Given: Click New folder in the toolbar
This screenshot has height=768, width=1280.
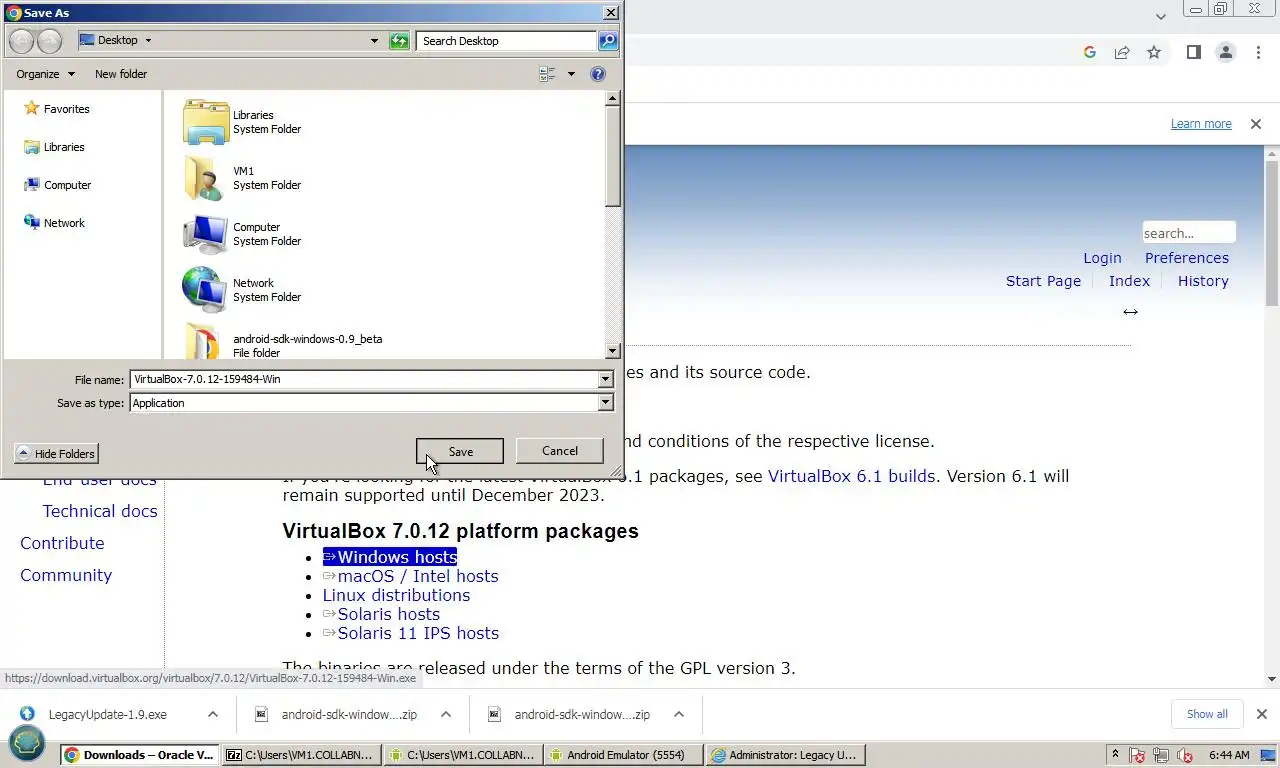Looking at the screenshot, I should click(x=121, y=74).
